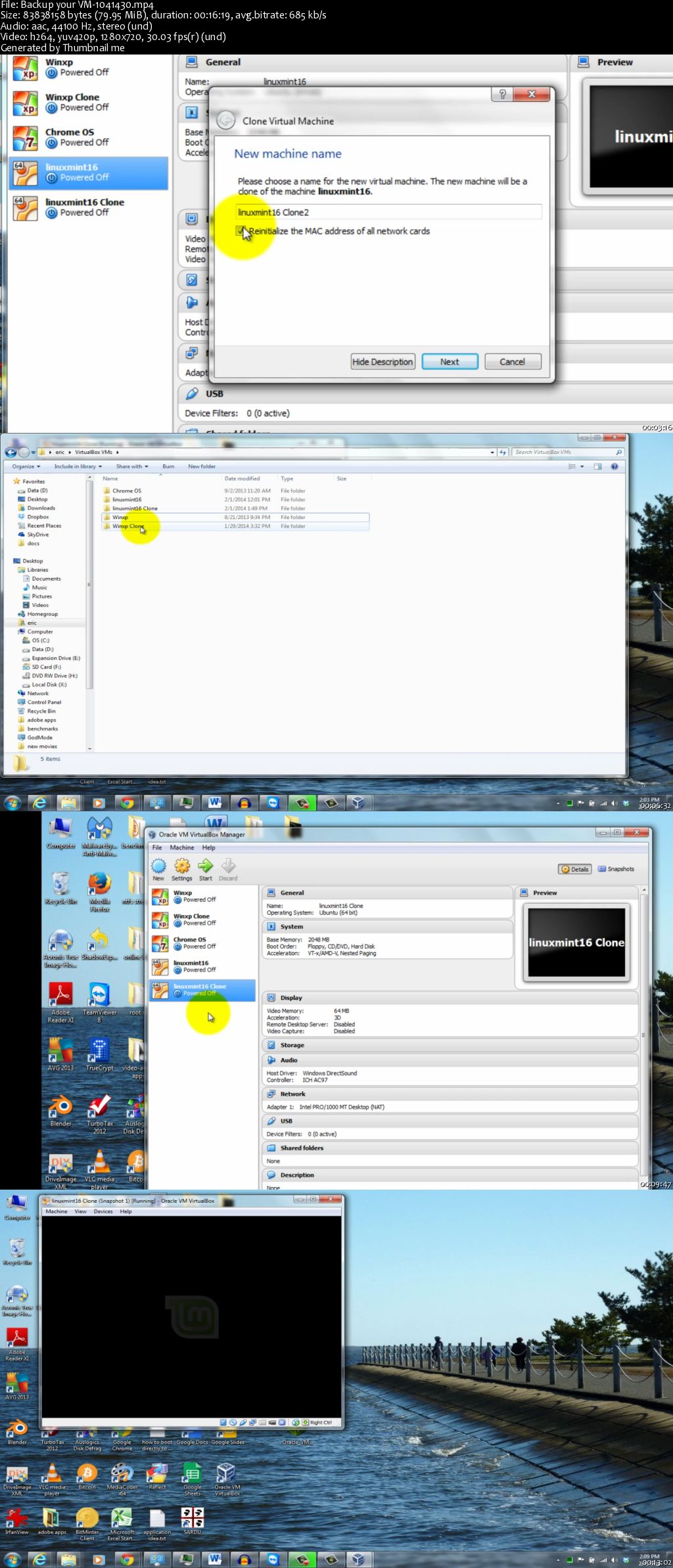Select the MediaCoder x64 desktop icon

click(122, 1474)
